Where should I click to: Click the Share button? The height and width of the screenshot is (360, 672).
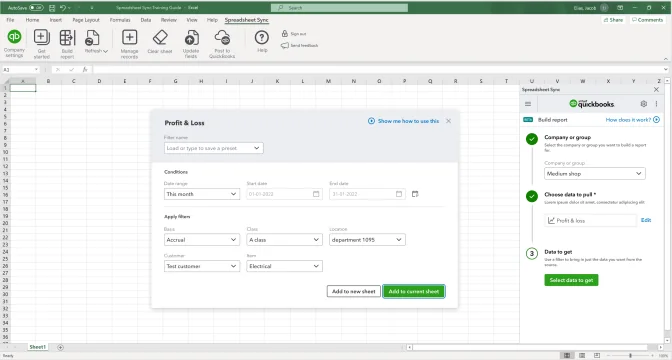613,20
